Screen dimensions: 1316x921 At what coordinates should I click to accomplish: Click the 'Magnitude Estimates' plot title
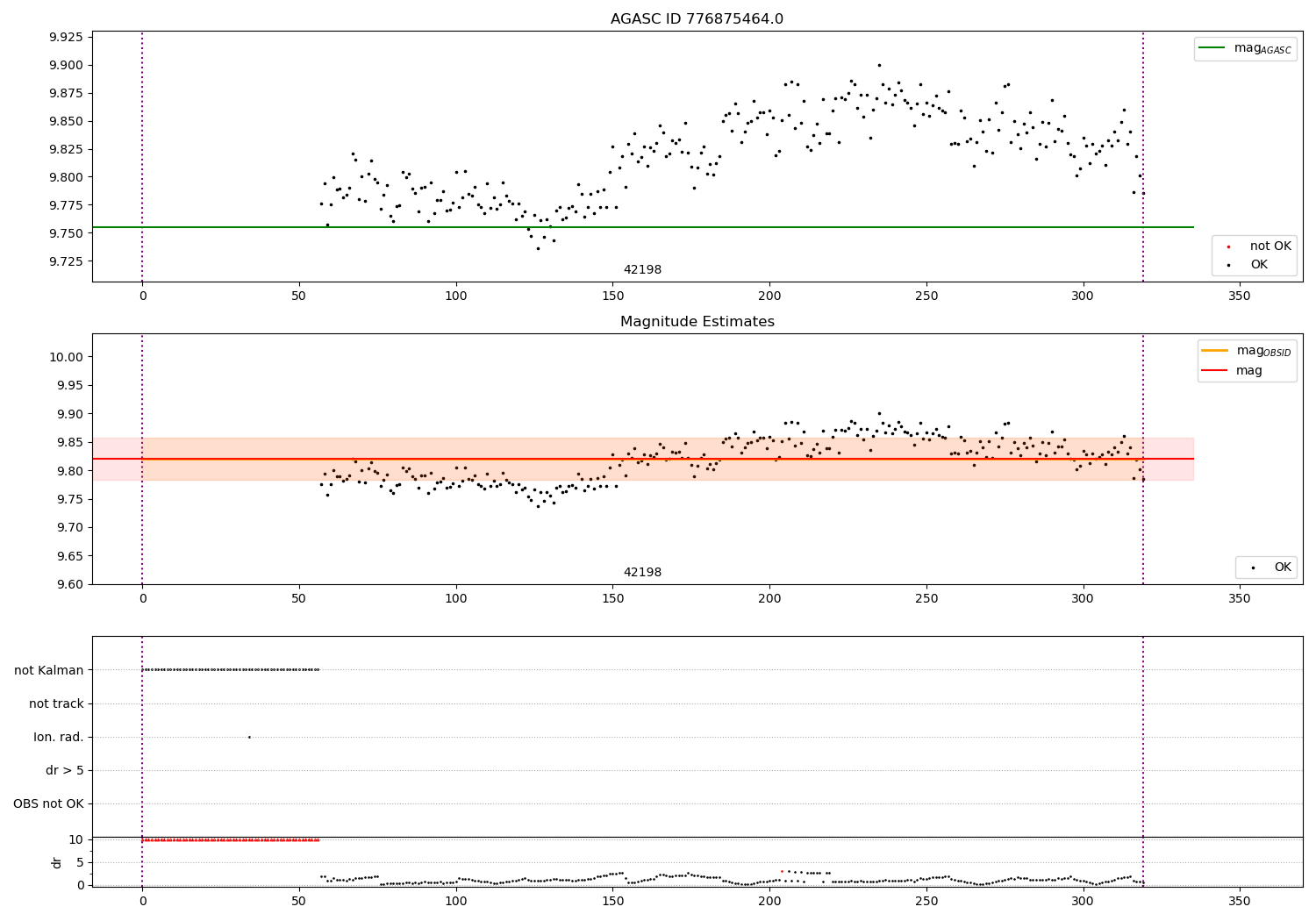tap(697, 322)
